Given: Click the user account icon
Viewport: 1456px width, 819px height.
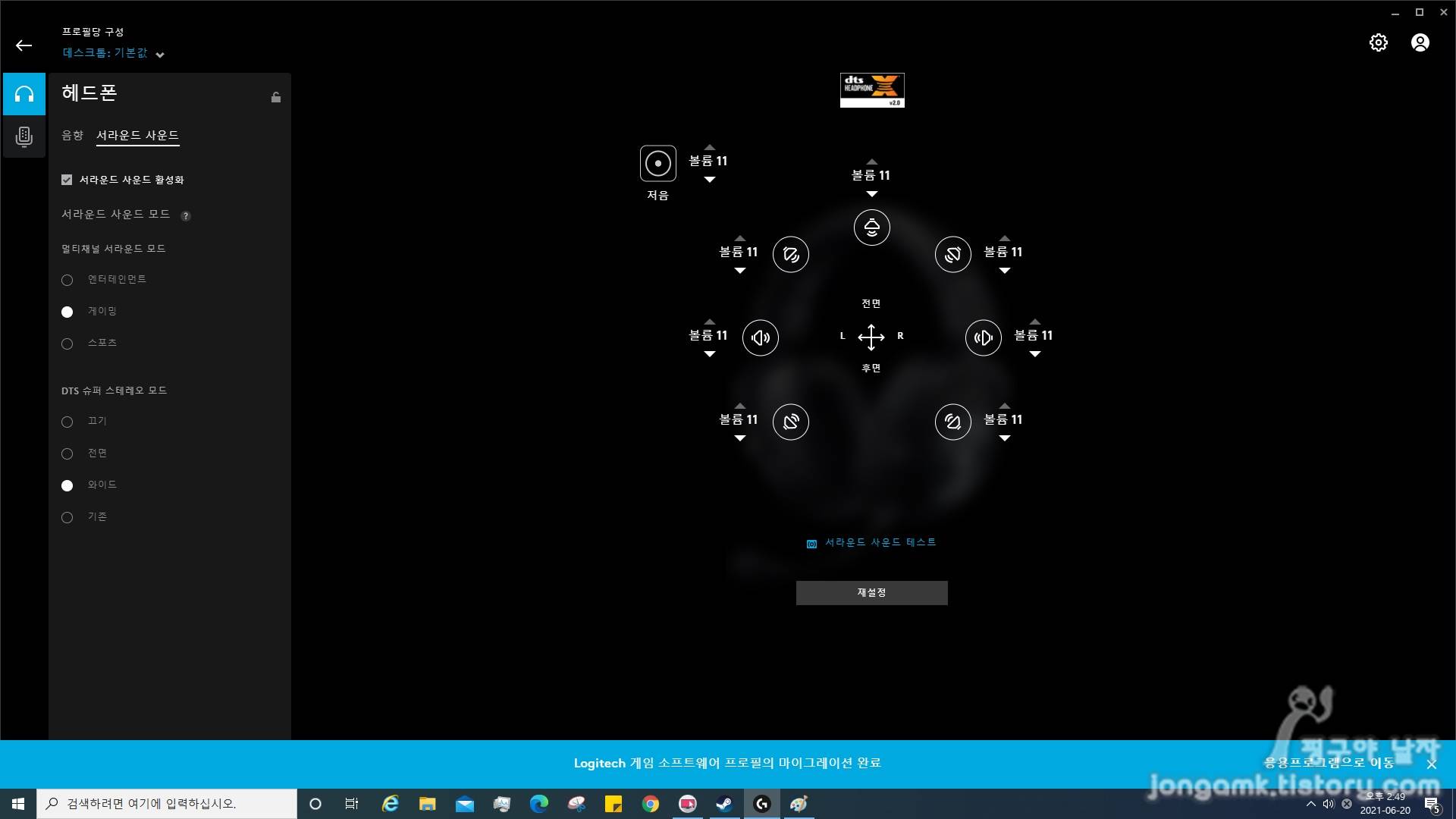Looking at the screenshot, I should pyautogui.click(x=1420, y=42).
